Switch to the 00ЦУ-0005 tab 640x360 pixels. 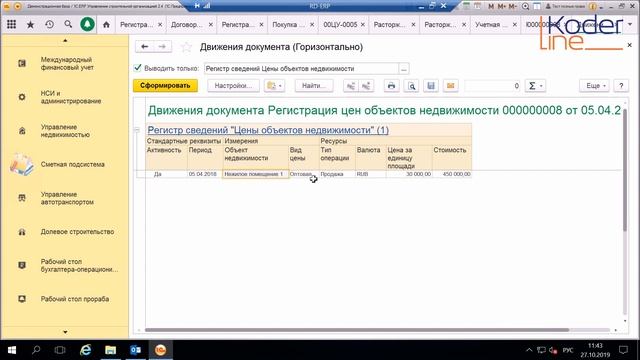(340, 24)
